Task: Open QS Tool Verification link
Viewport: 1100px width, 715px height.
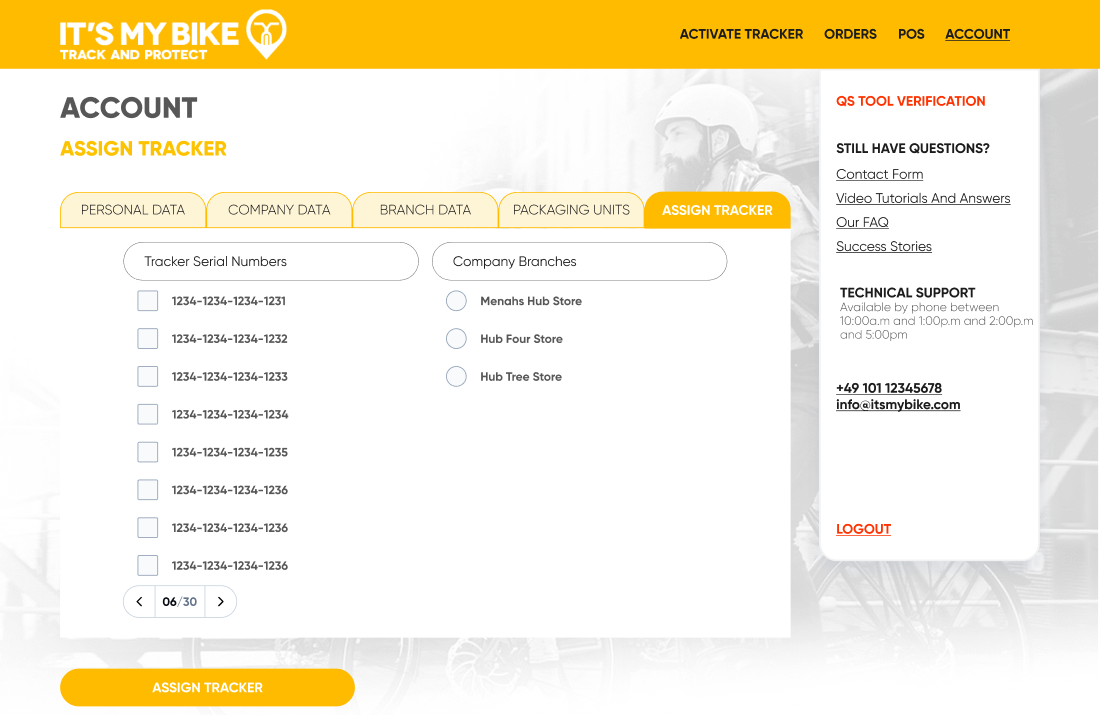Action: click(x=911, y=101)
